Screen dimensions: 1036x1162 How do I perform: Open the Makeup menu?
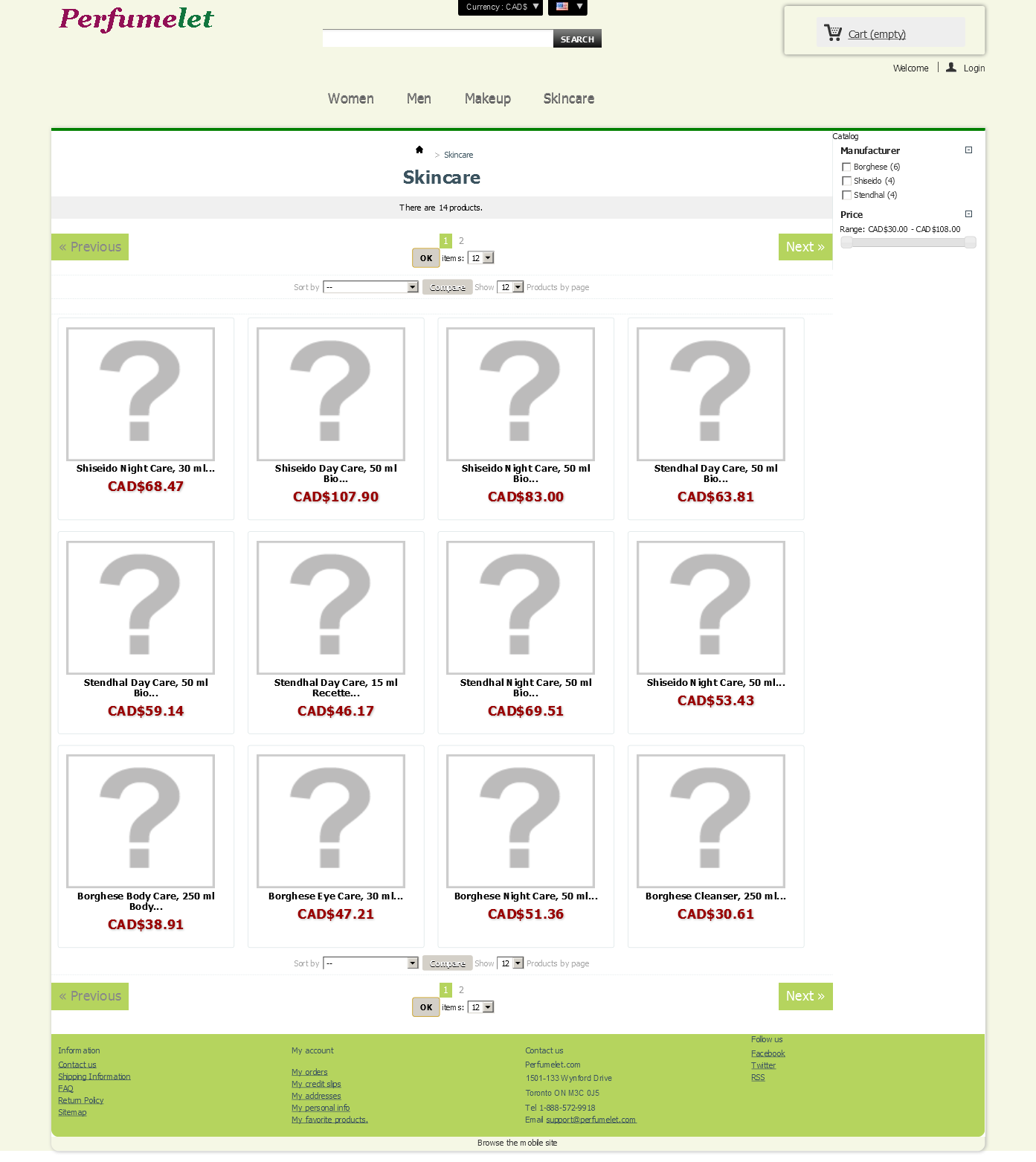point(488,99)
